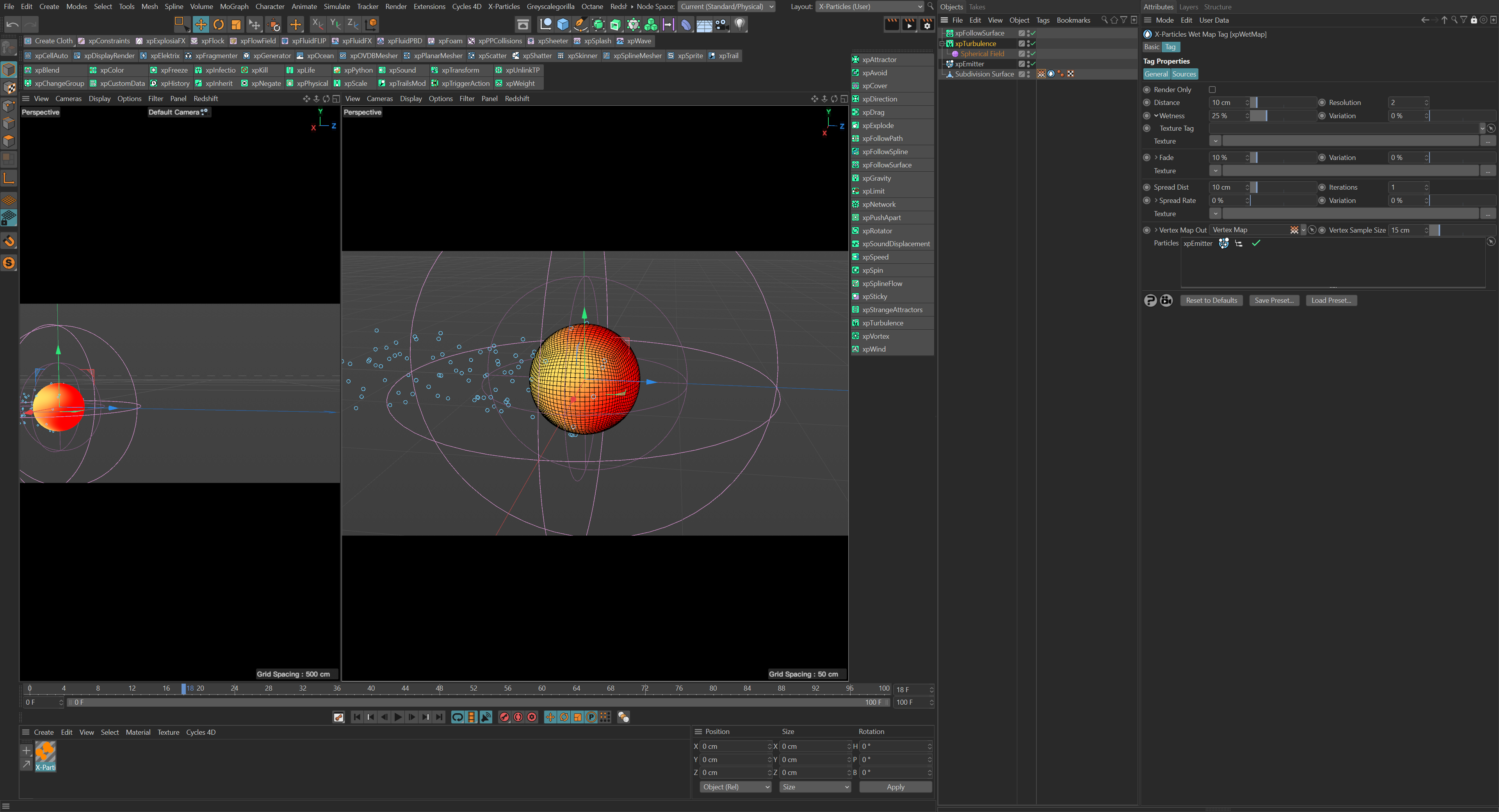
Task: Enable the Render Only checkbox
Action: [1212, 90]
